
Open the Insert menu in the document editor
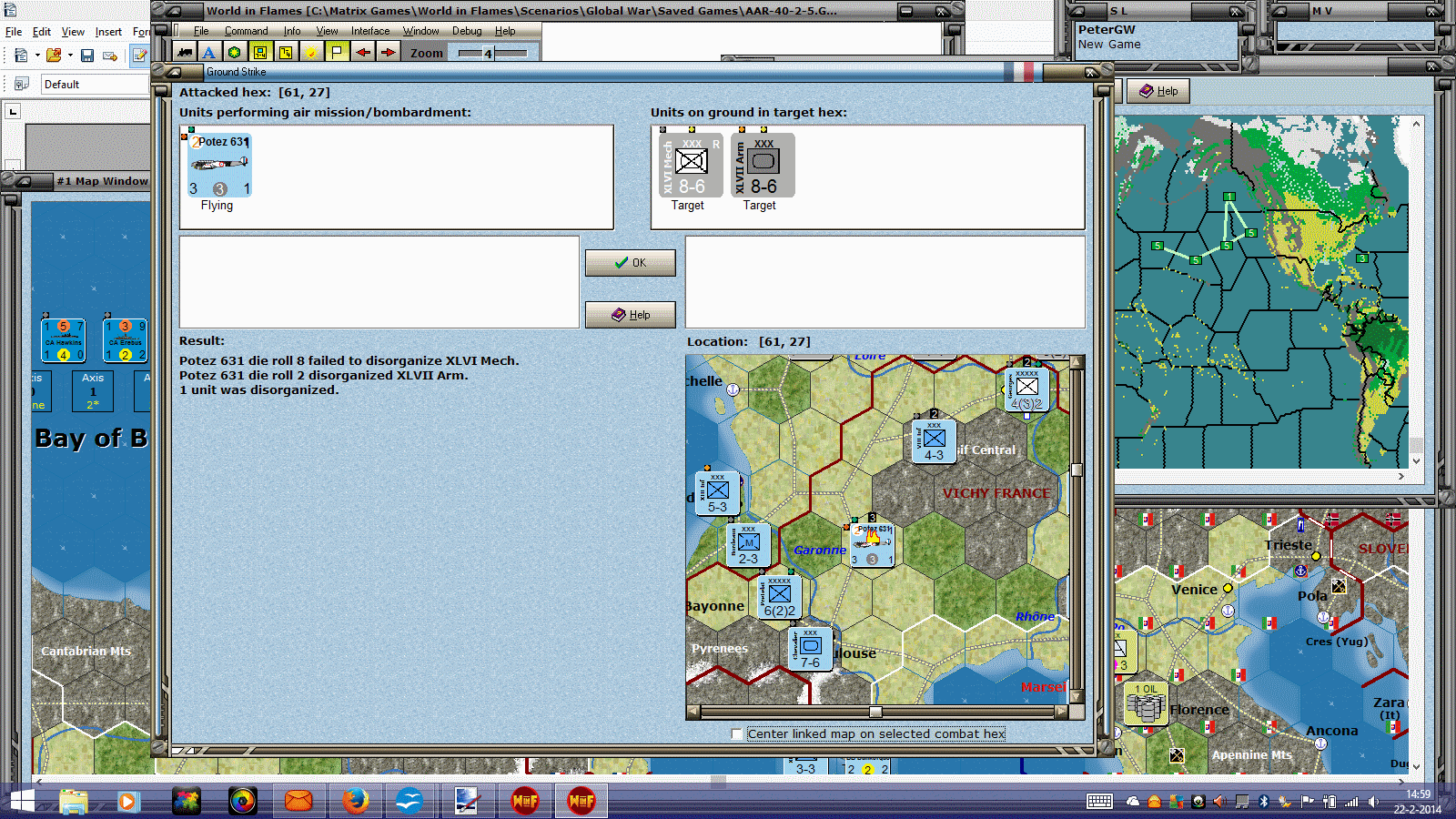point(108,32)
